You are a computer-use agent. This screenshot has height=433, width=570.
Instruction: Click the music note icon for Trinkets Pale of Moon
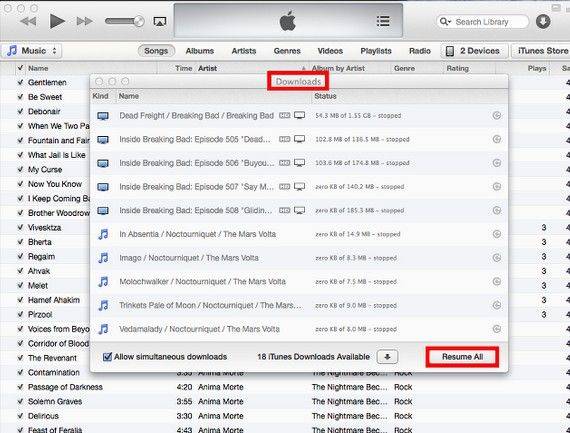pyautogui.click(x=103, y=305)
